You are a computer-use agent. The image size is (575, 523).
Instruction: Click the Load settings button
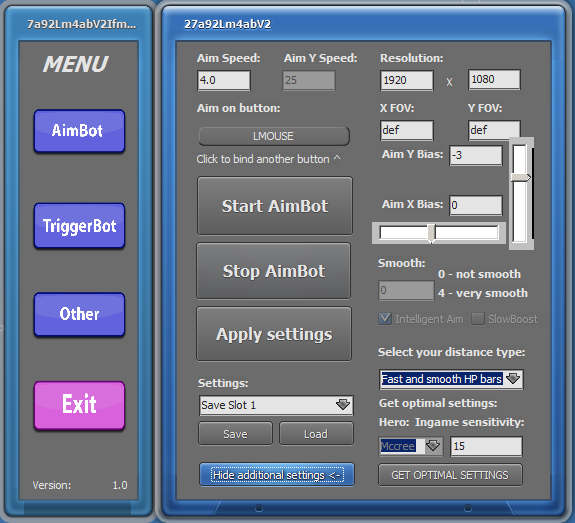(x=316, y=434)
